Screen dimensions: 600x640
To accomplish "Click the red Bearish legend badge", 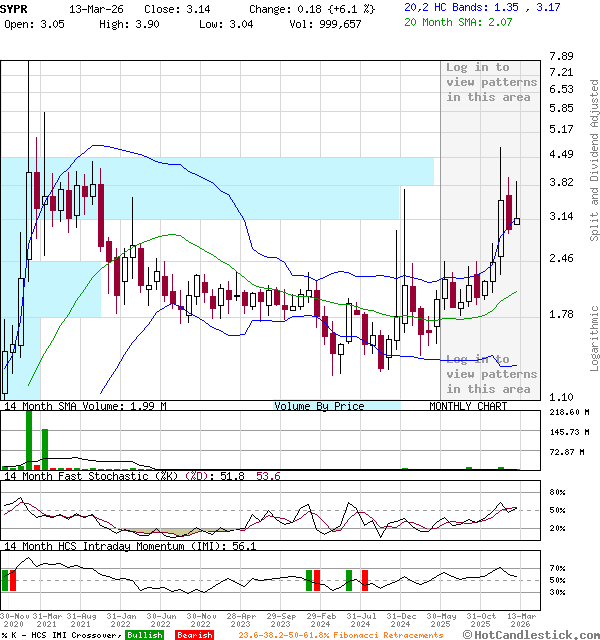I will pos(194,635).
